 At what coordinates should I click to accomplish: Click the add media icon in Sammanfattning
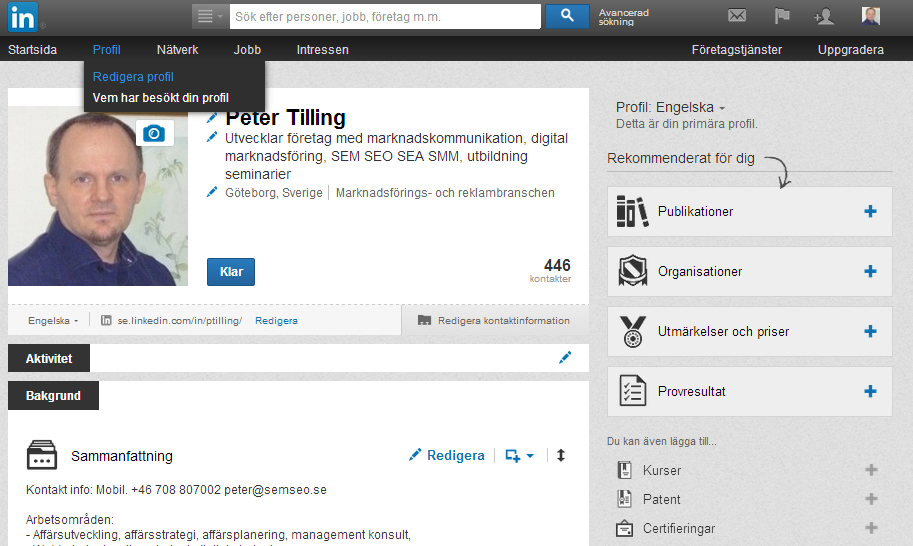pyautogui.click(x=512, y=456)
